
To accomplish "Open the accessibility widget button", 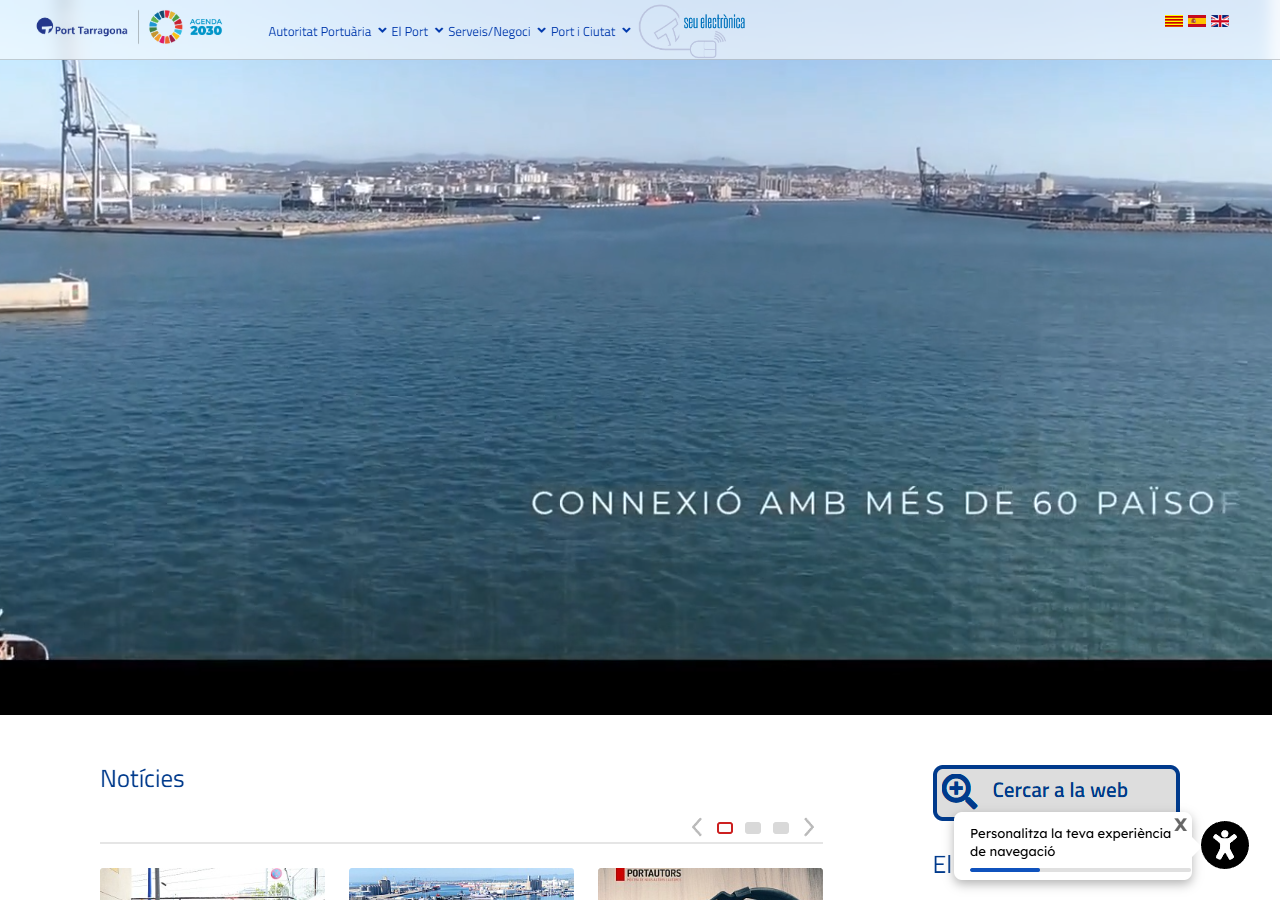I will pyautogui.click(x=1225, y=845).
